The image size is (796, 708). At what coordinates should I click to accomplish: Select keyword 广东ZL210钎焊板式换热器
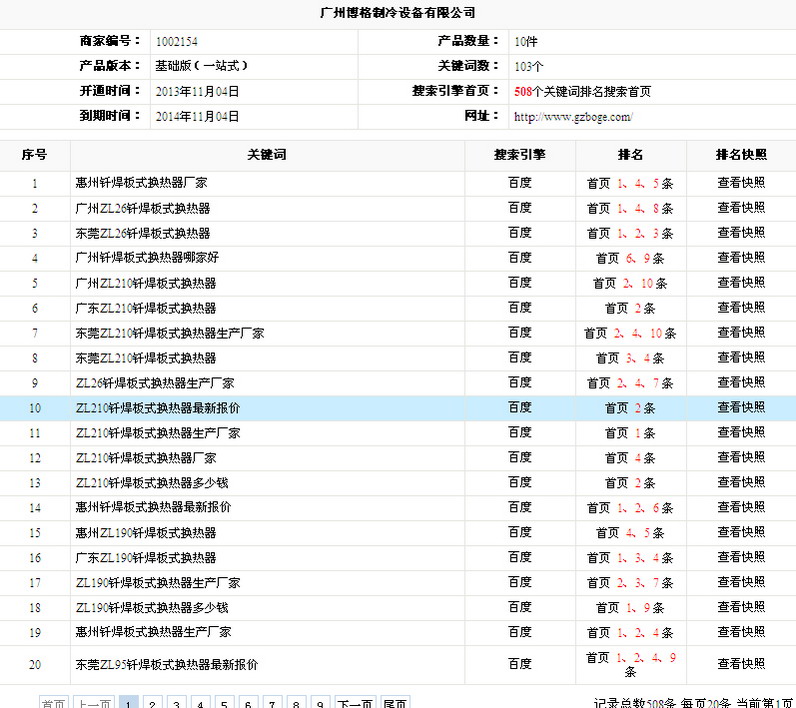pyautogui.click(x=146, y=308)
